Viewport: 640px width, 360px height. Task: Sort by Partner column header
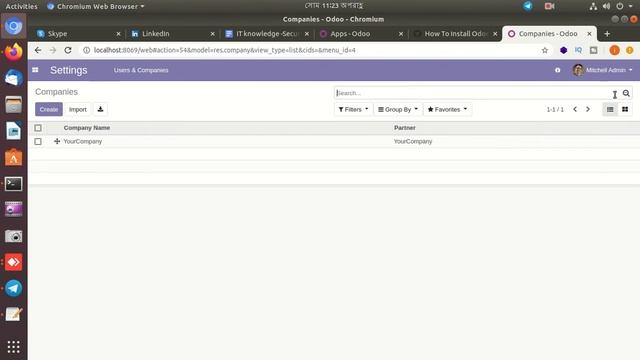coord(404,128)
